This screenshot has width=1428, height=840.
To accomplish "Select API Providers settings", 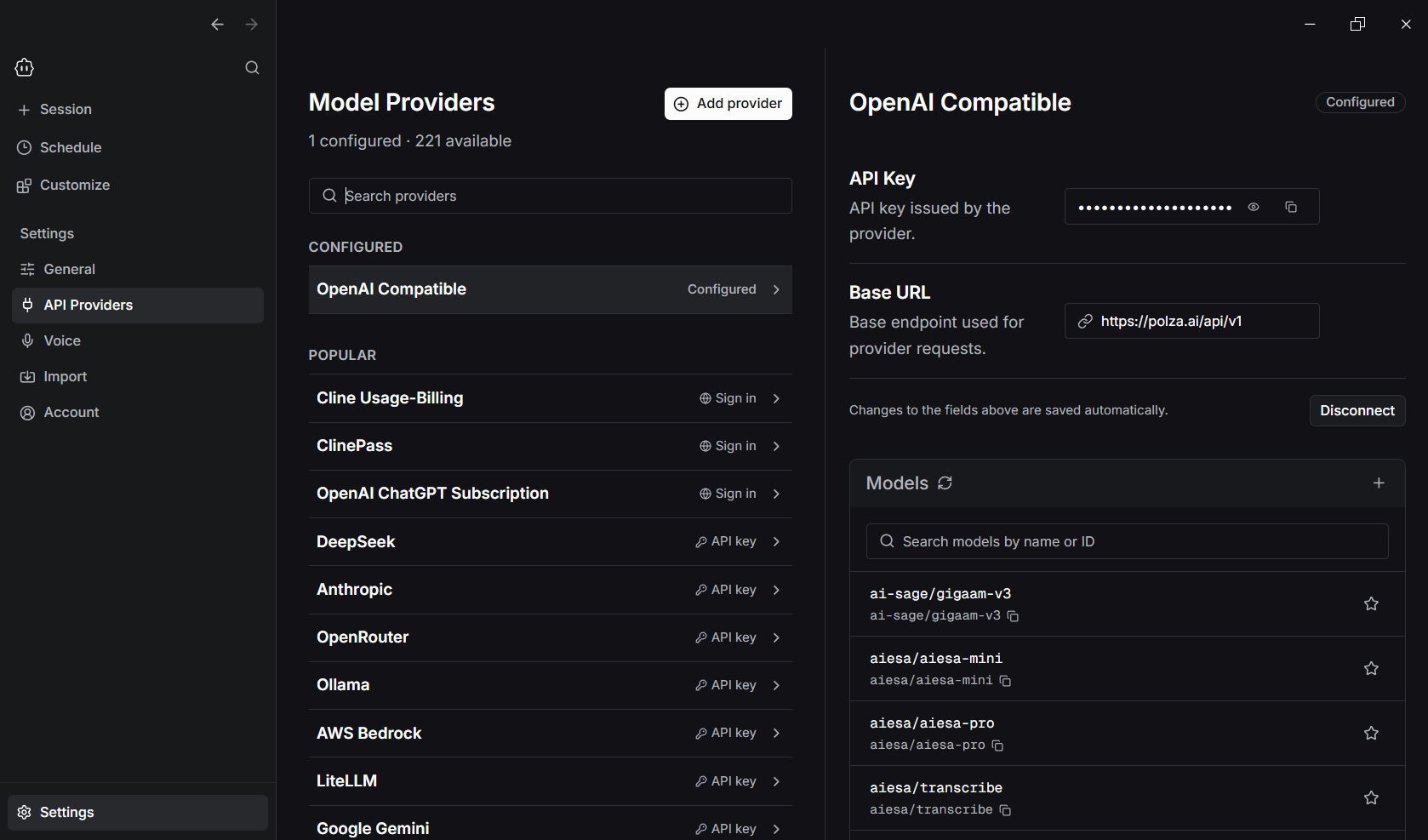I will 138,305.
